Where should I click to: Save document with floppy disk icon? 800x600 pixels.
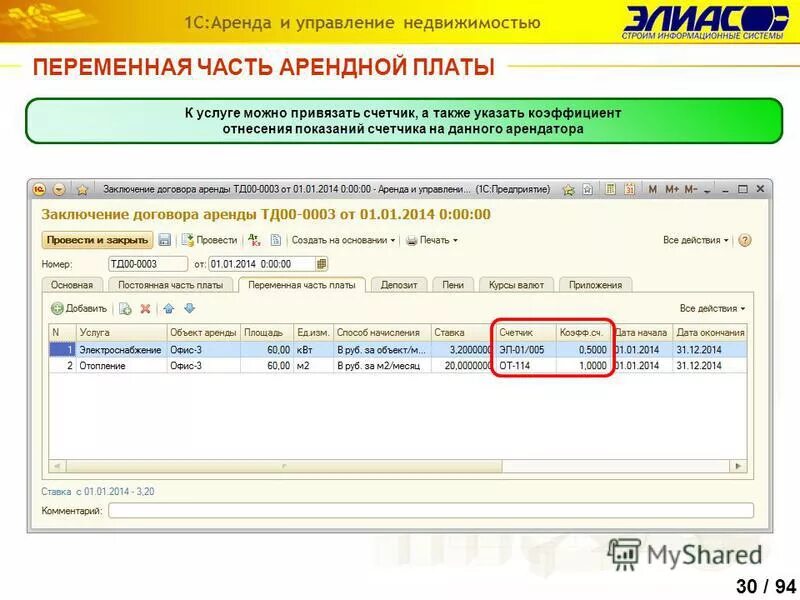[x=164, y=240]
